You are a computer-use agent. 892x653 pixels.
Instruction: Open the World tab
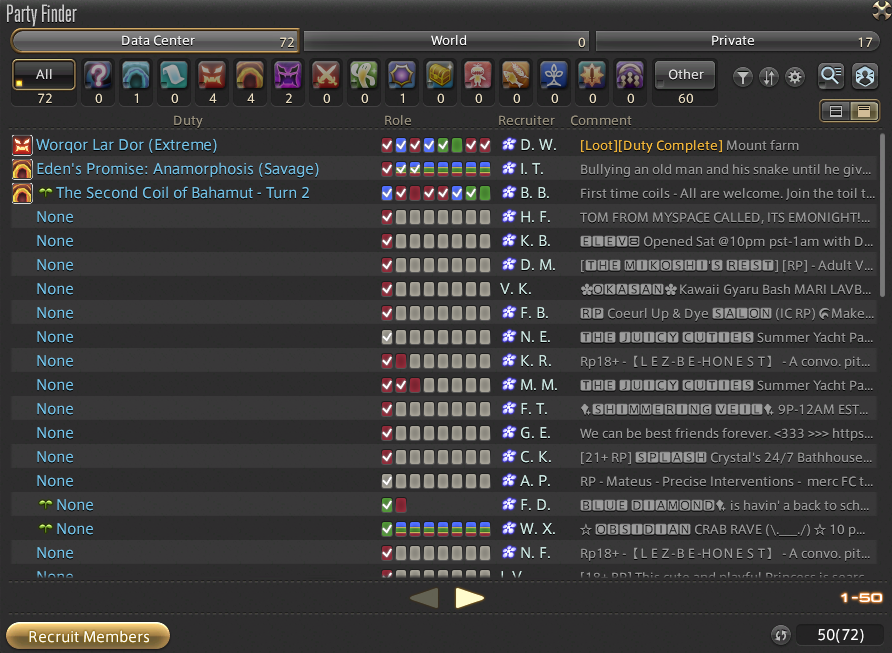click(447, 41)
